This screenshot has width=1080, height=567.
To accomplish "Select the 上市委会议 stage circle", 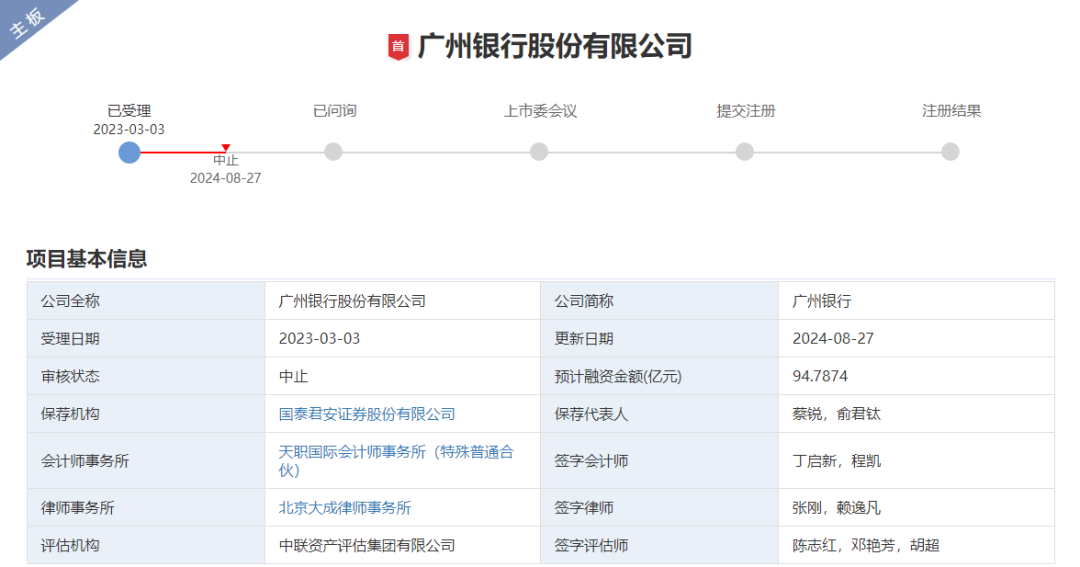I will pyautogui.click(x=539, y=152).
